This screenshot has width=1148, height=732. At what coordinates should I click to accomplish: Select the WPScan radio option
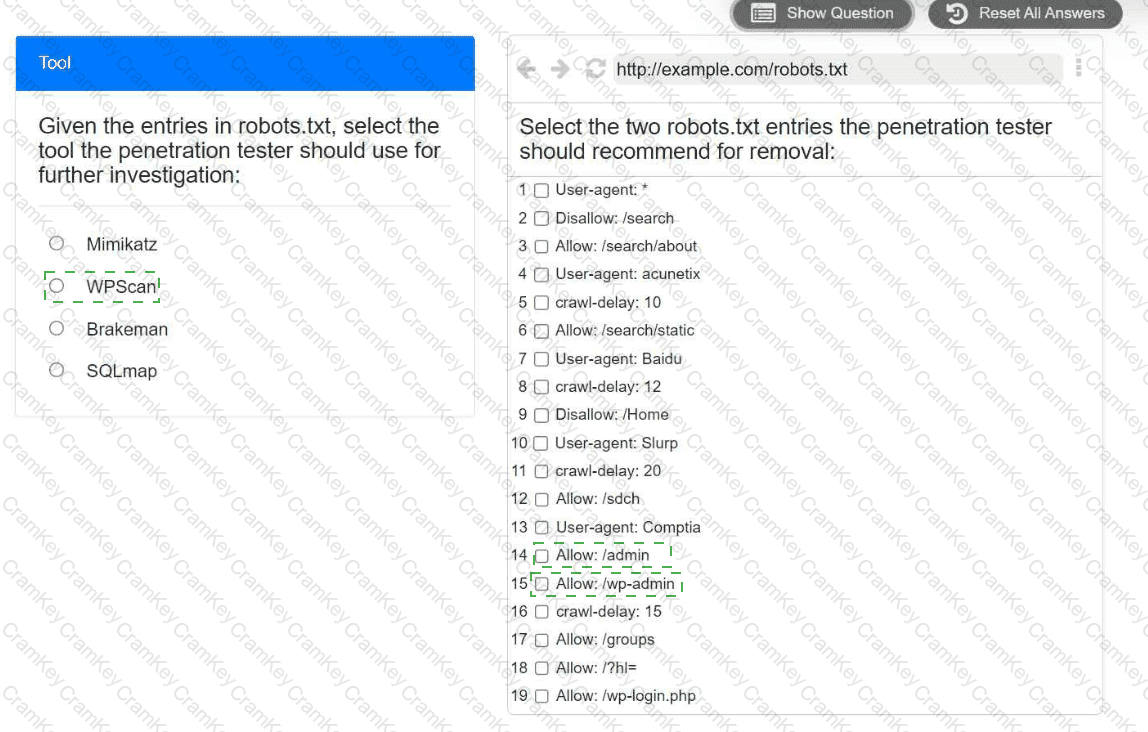click(57, 287)
